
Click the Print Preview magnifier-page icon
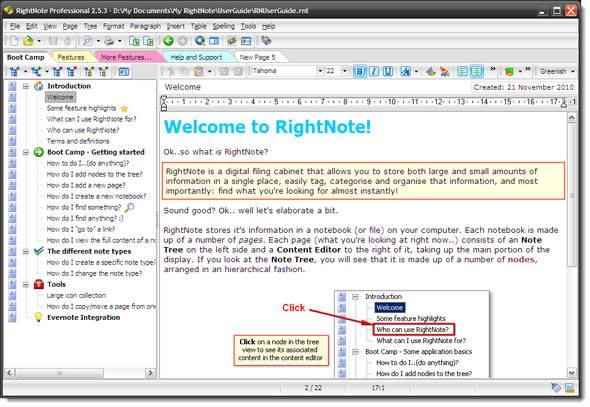pyautogui.click(x=87, y=41)
